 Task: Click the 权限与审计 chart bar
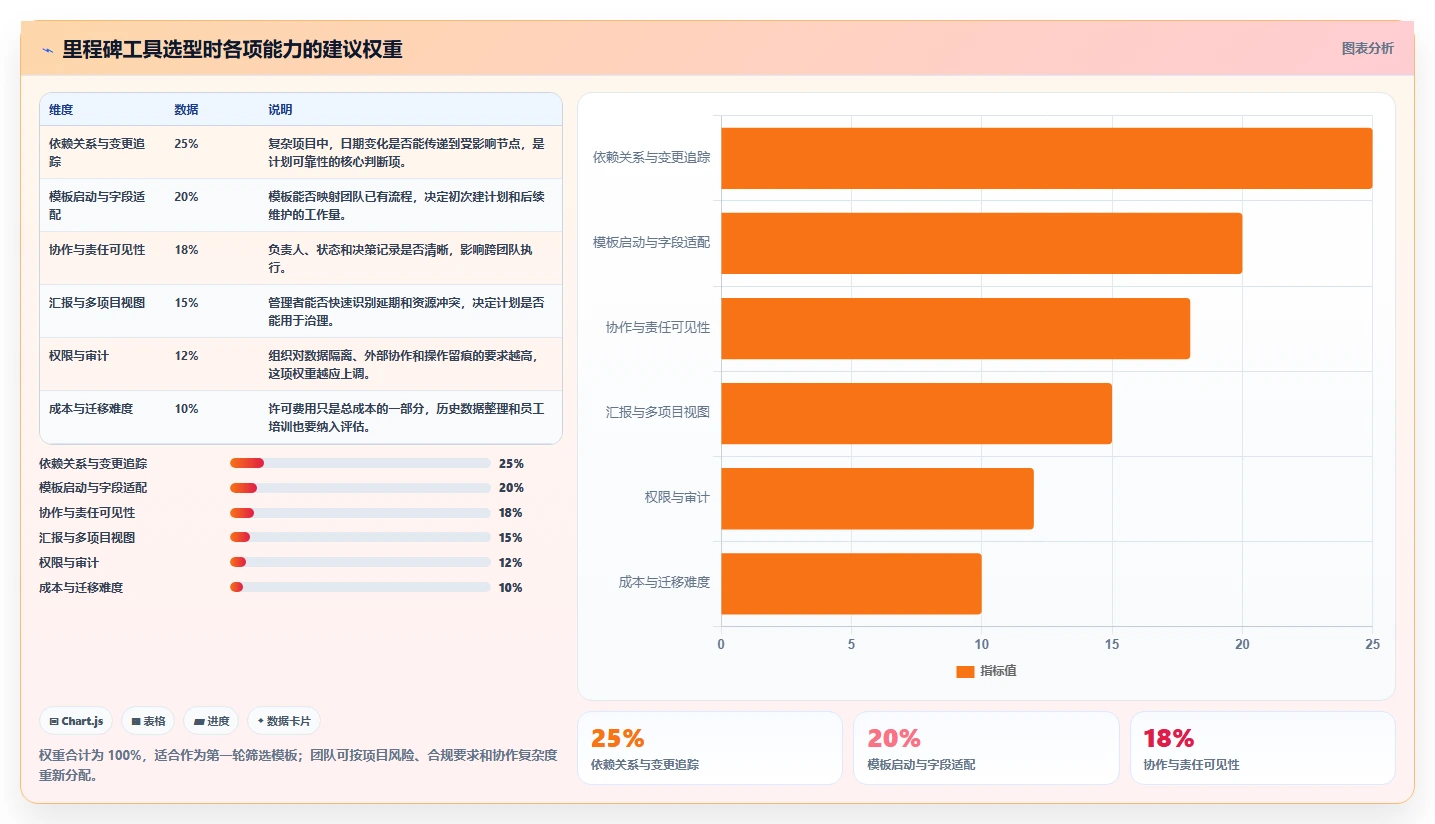click(877, 498)
